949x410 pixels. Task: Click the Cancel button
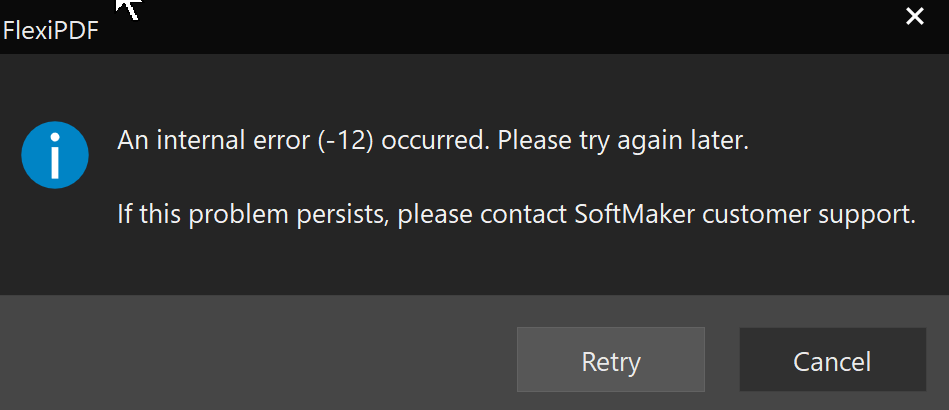click(x=832, y=360)
